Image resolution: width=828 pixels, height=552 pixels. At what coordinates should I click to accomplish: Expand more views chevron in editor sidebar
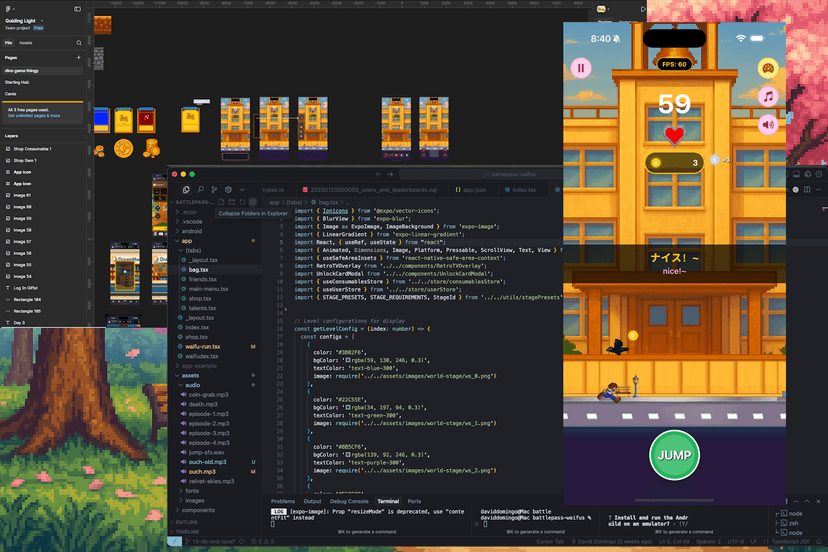click(x=242, y=190)
